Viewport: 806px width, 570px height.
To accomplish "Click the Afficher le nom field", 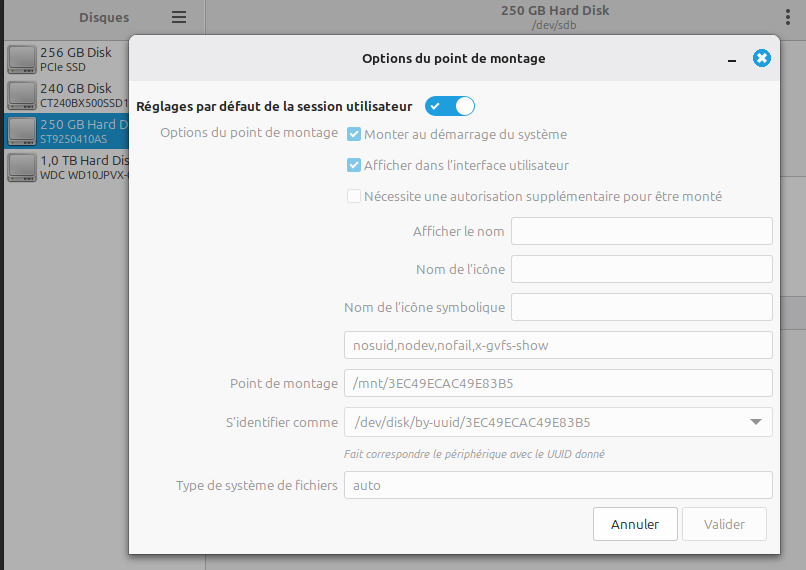I will click(641, 231).
